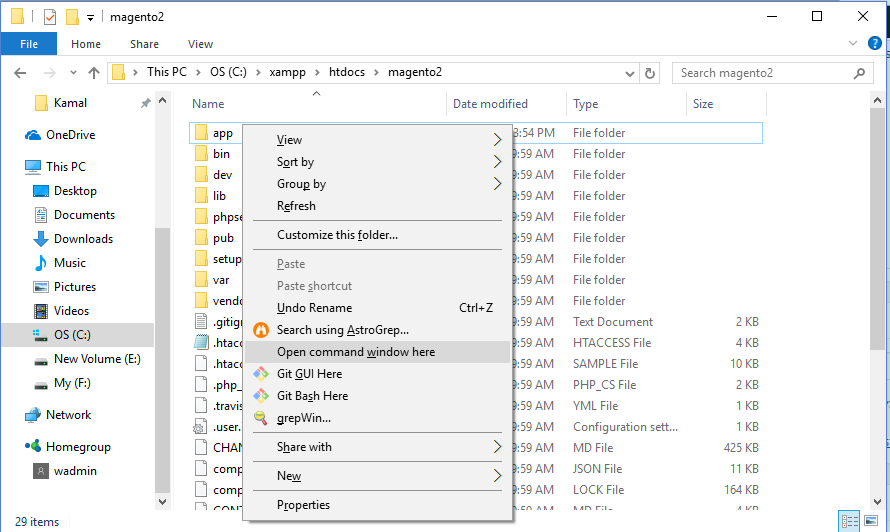Click the pin icon beside Kamal
890x532 pixels.
coord(146,103)
